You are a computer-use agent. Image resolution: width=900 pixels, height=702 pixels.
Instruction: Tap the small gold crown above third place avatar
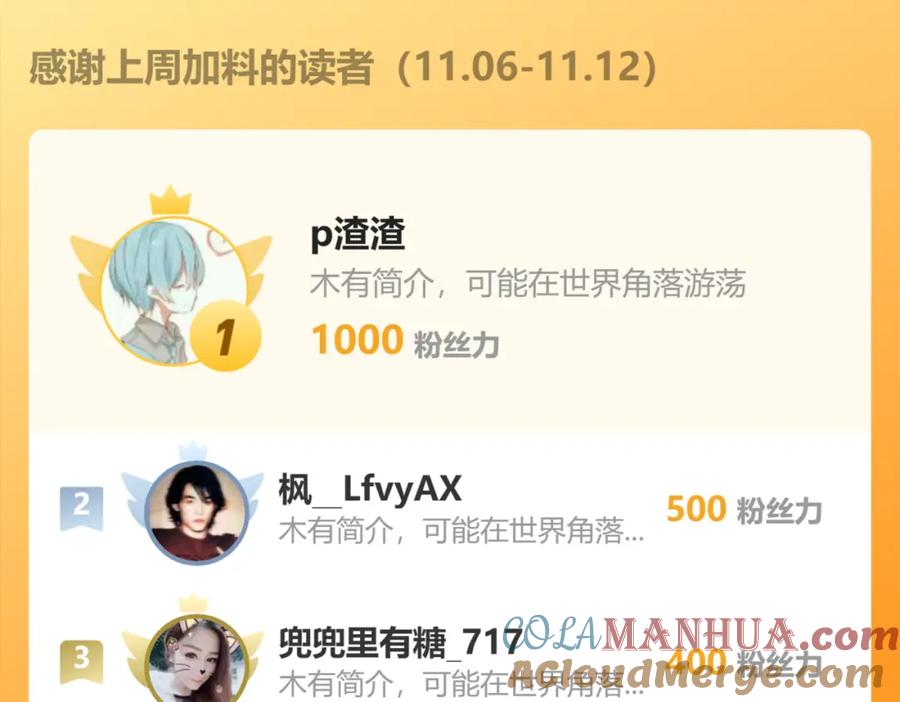(193, 604)
